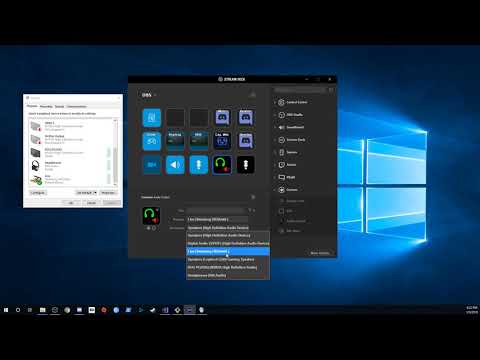Viewport: 480px width, 360px height.
Task: Choose Speakers (High Definition Audio Device) from the list
Action: point(228,235)
